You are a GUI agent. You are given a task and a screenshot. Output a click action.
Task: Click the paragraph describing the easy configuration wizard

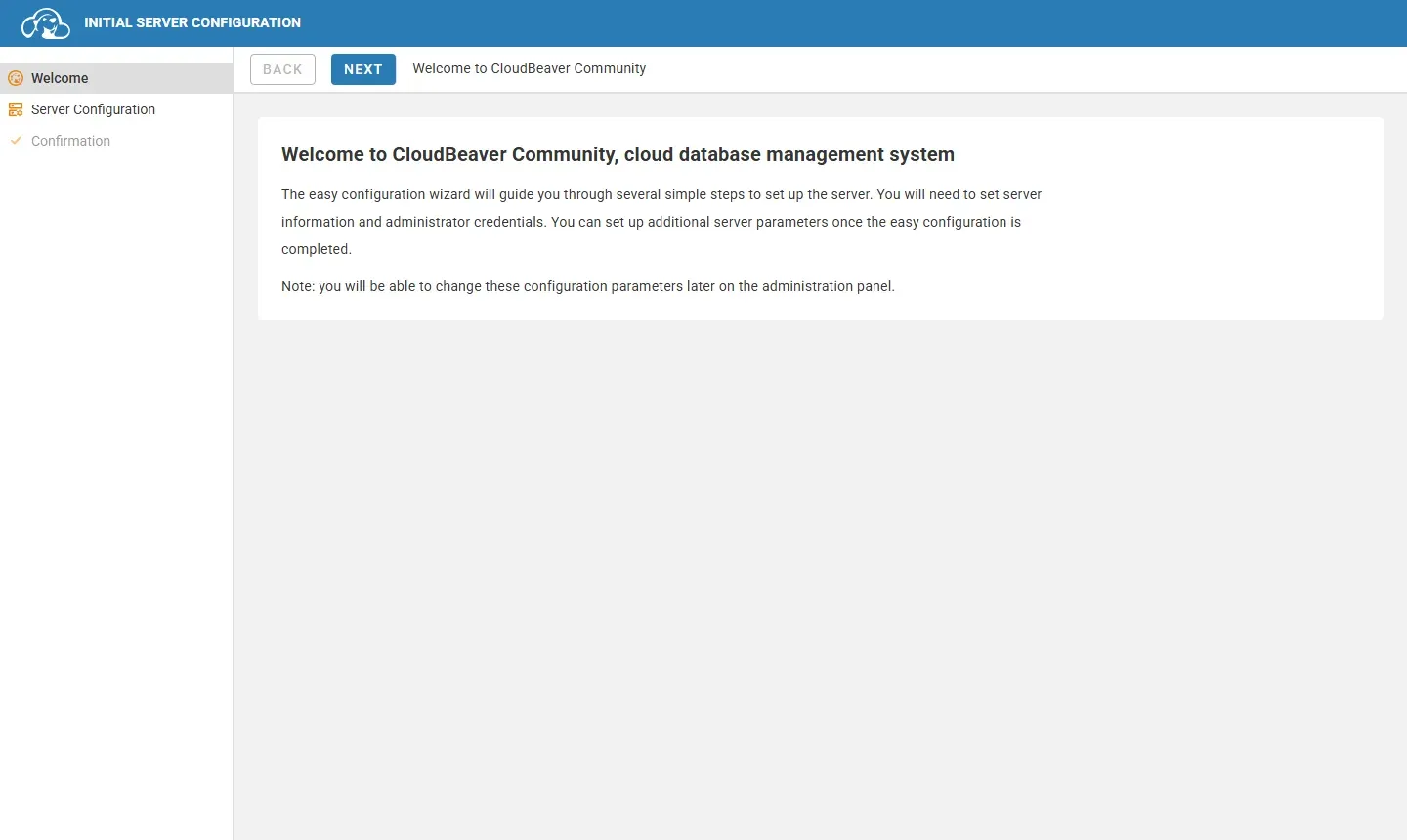pos(661,222)
